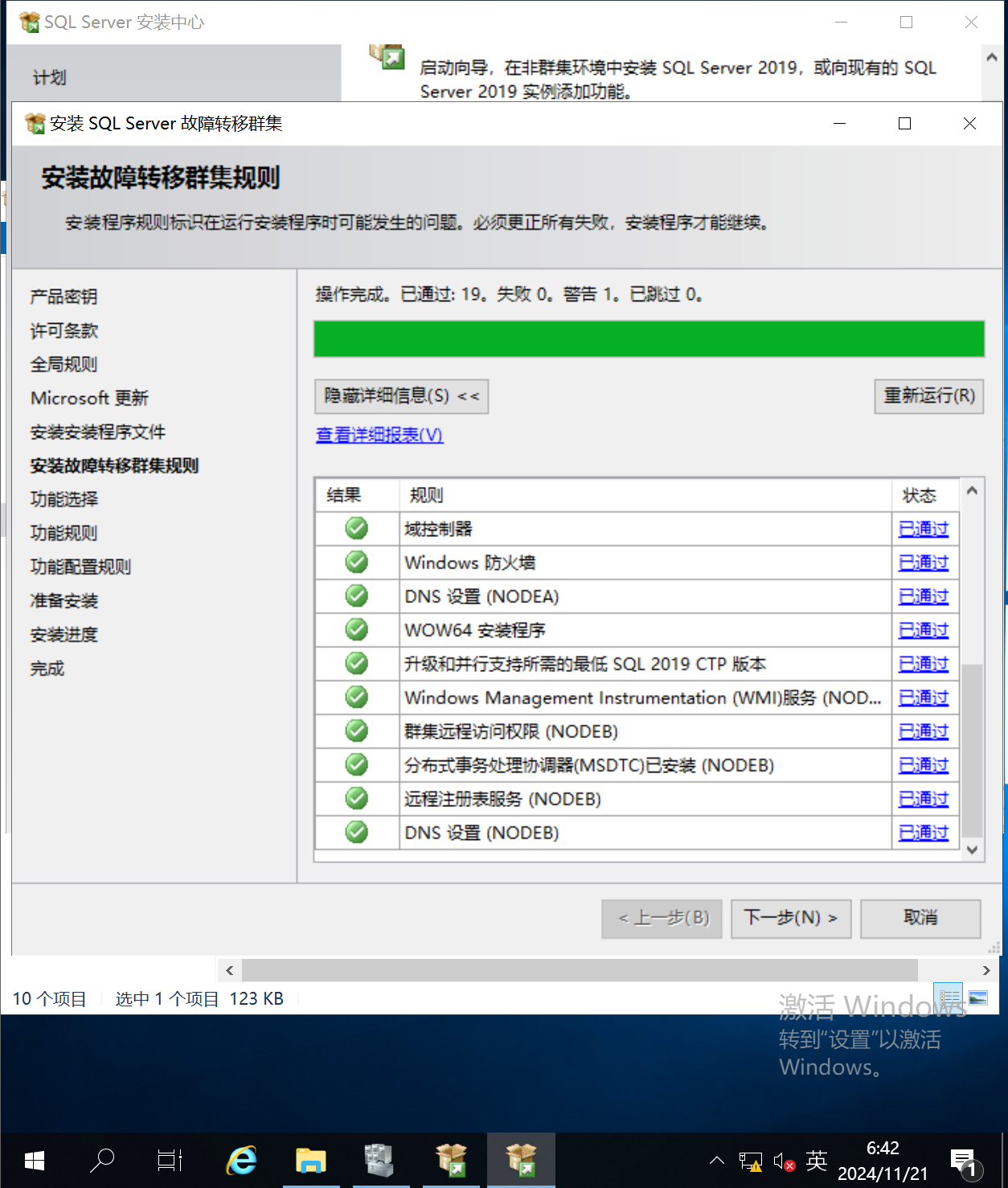Viewport: 1008px width, 1188px height.
Task: Click the muted volume tray icon
Action: pyautogui.click(x=784, y=1161)
